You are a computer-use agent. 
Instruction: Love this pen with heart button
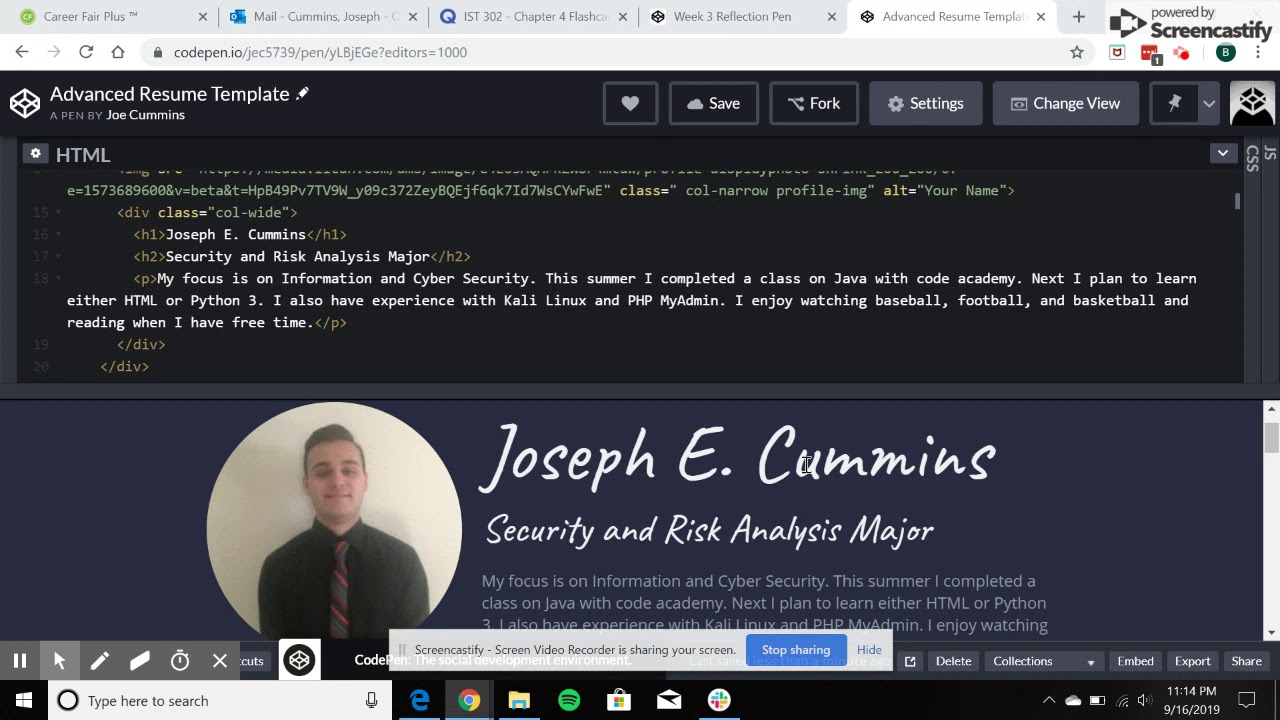click(x=630, y=103)
